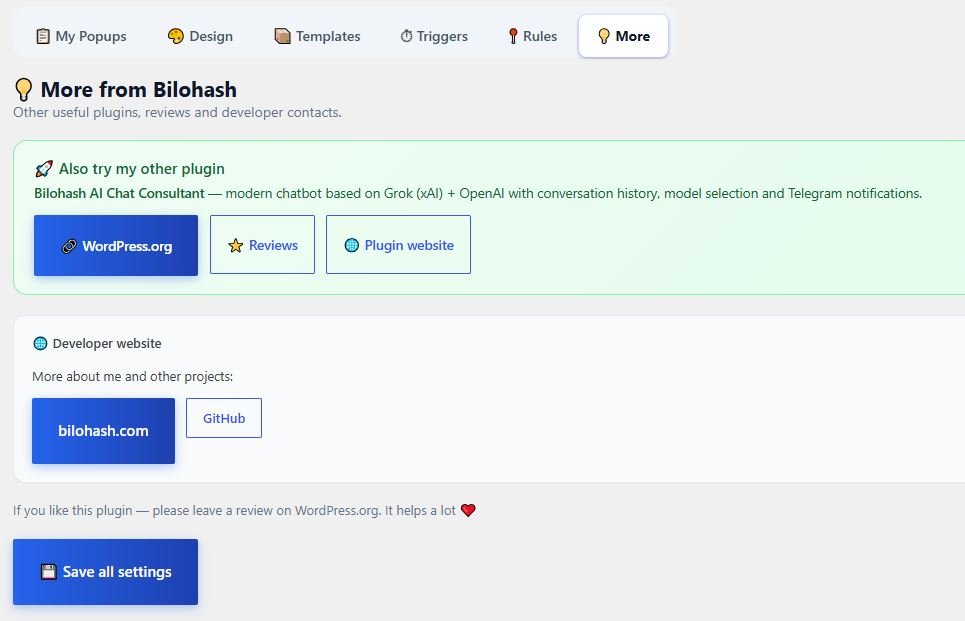Switch to the Design tab
This screenshot has width=965, height=621.
(200, 36)
